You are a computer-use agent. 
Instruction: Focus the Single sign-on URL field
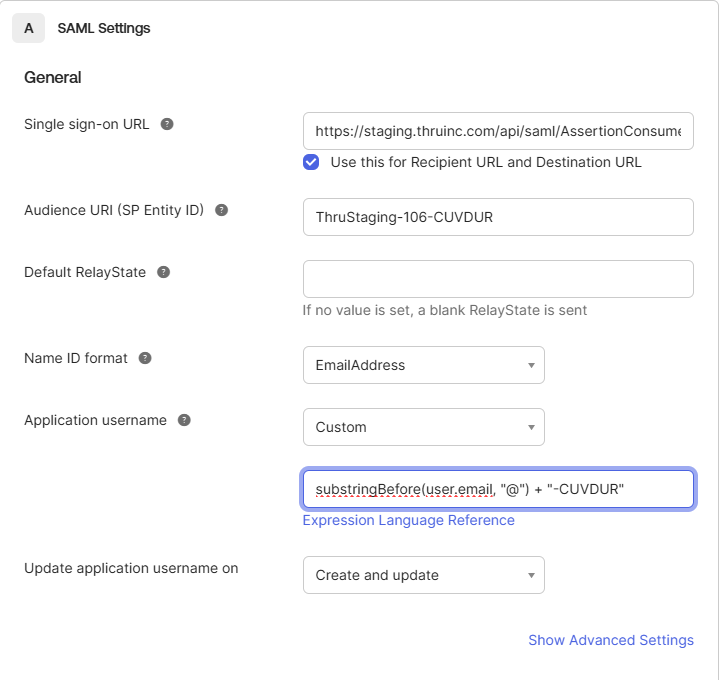tap(498, 131)
